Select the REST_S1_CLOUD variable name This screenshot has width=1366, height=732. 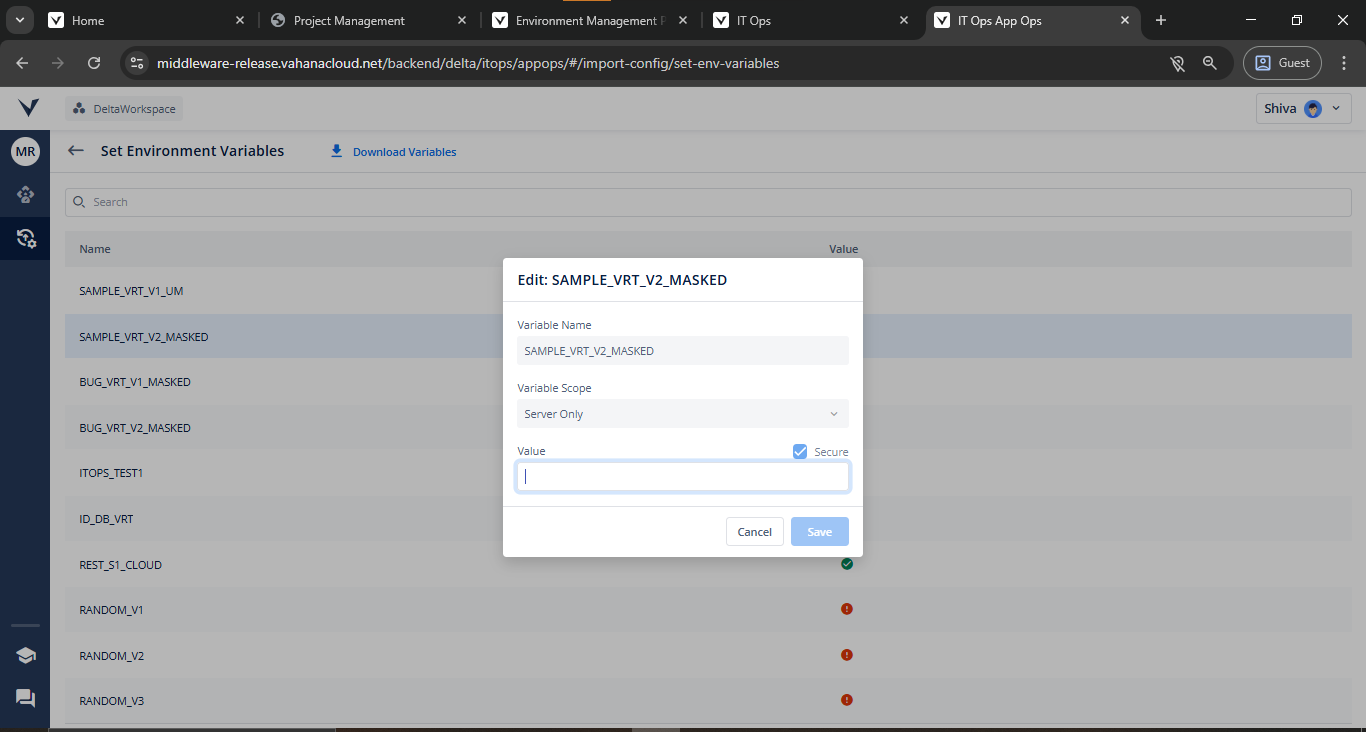(x=120, y=565)
